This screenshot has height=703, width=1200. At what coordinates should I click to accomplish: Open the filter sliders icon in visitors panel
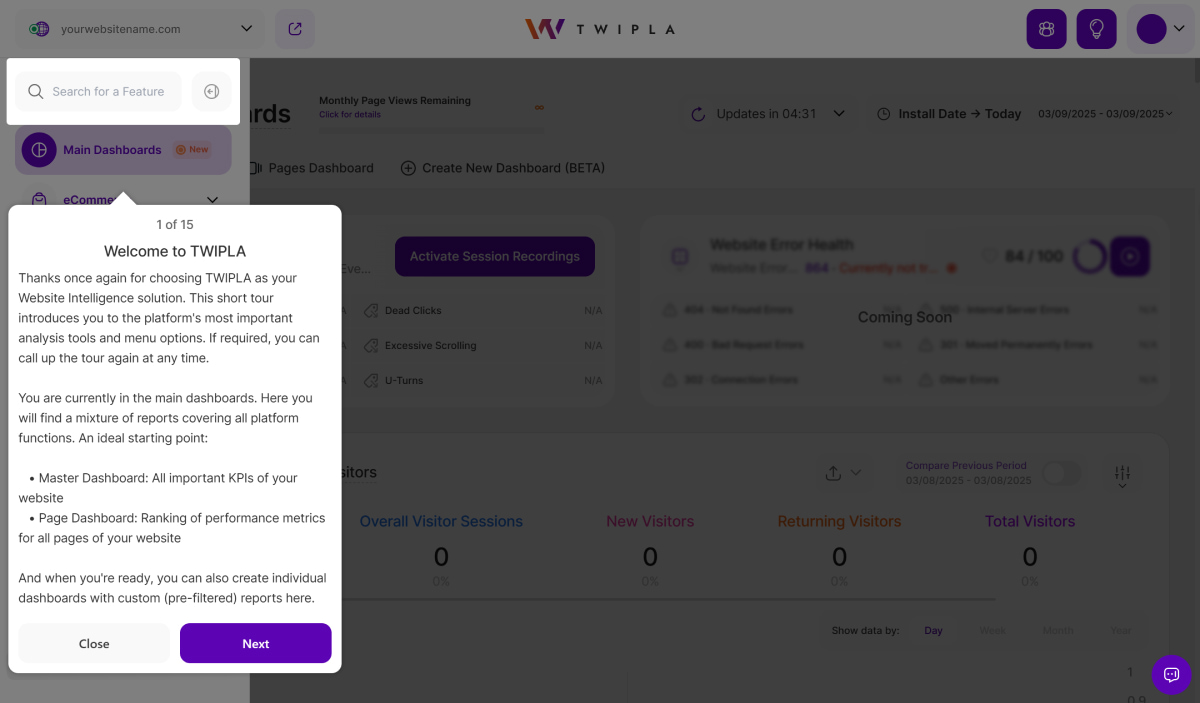click(x=1122, y=474)
